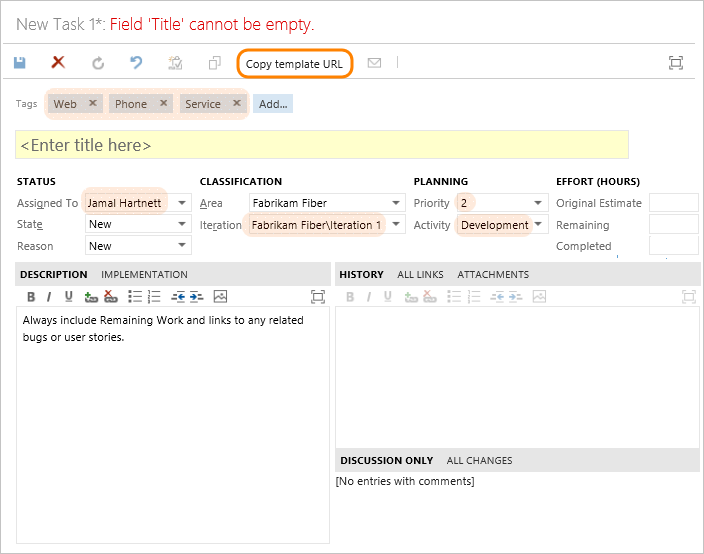Viewport: 704px width, 554px height.
Task: Remove the Phone tag
Action: click(x=163, y=103)
